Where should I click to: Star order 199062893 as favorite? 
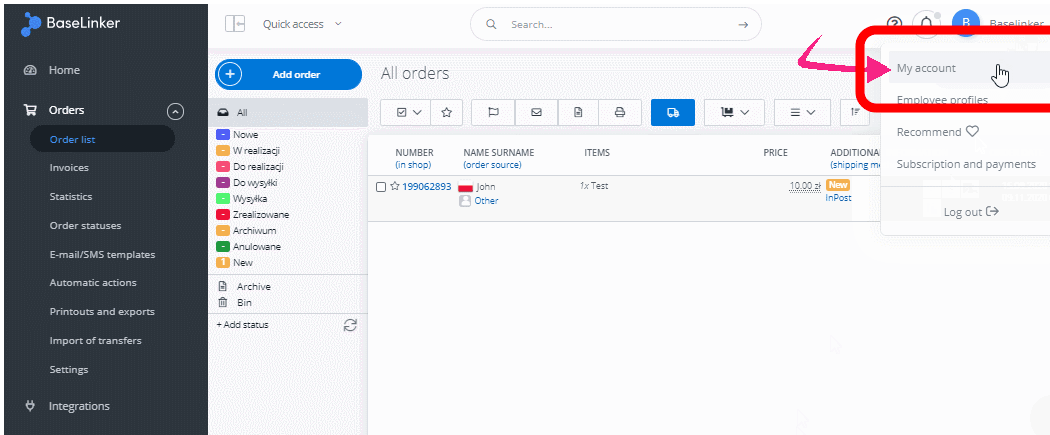click(x=394, y=186)
